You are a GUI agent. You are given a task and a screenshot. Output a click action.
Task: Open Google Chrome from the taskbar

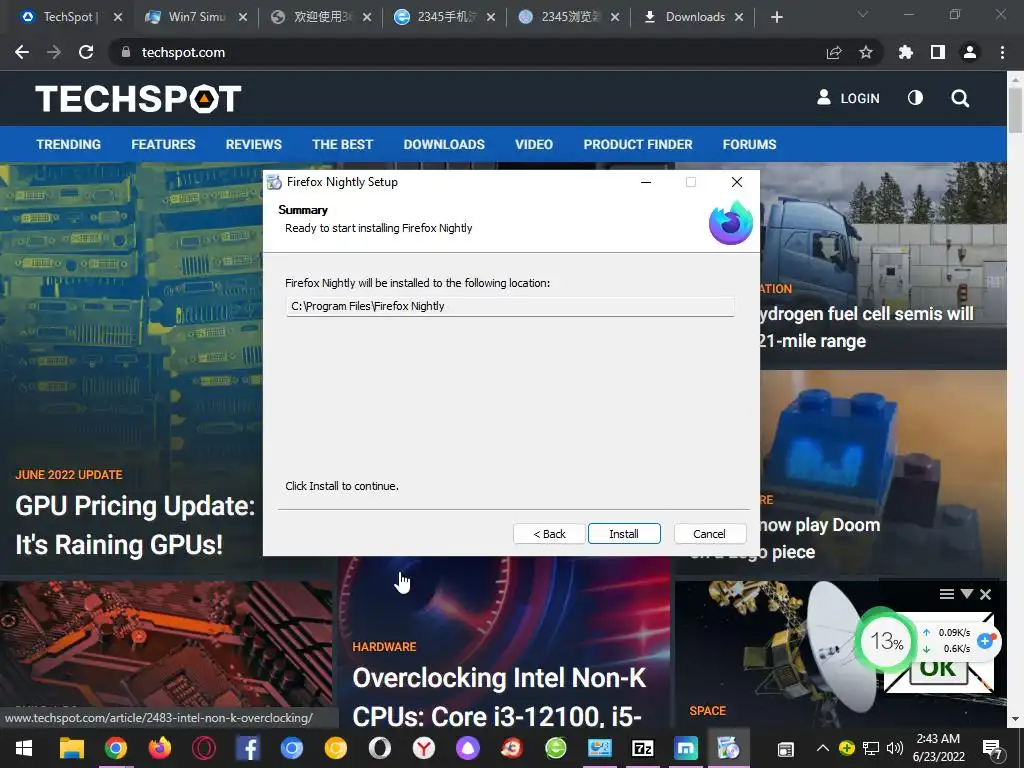coord(116,748)
